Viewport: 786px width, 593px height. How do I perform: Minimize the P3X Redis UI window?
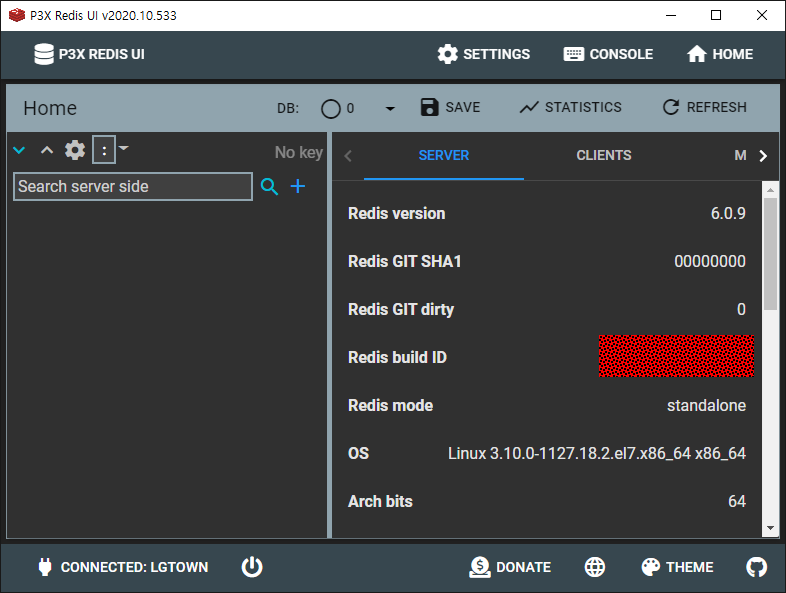(671, 15)
